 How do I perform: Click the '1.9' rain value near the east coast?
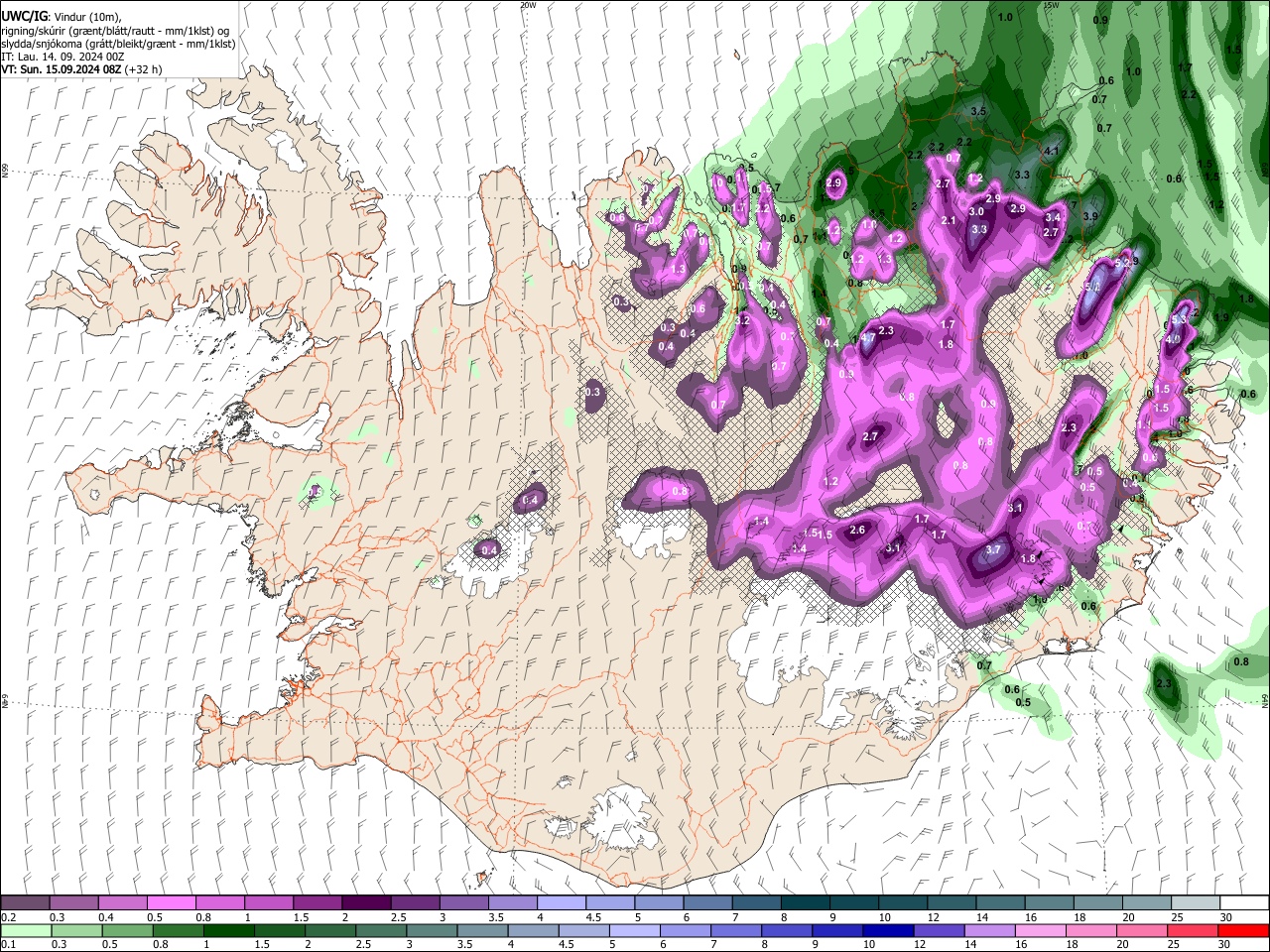(x=1221, y=318)
